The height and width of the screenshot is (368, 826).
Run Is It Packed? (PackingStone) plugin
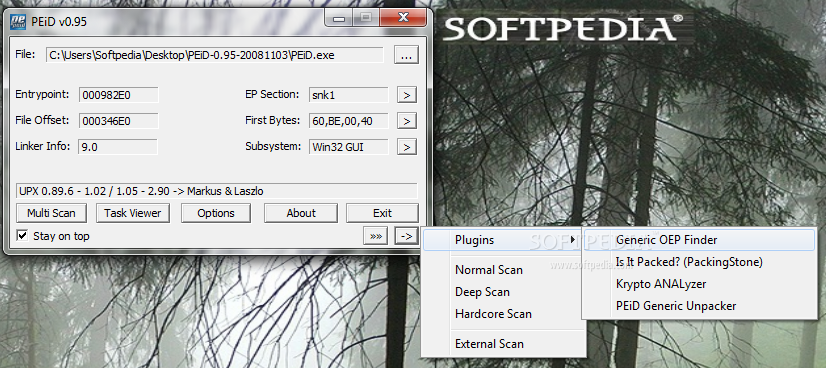coord(700,262)
